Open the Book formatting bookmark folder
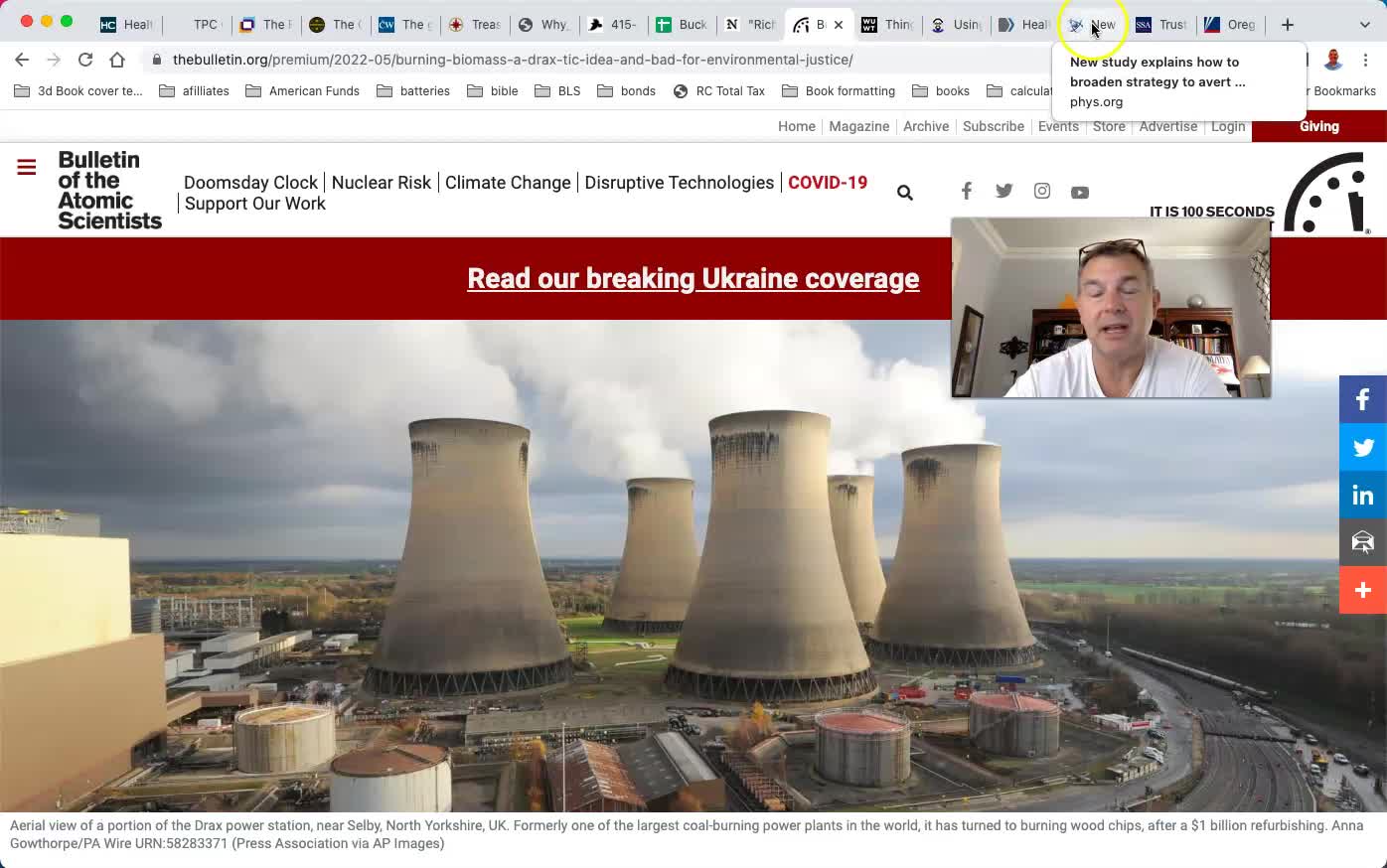 [x=840, y=91]
